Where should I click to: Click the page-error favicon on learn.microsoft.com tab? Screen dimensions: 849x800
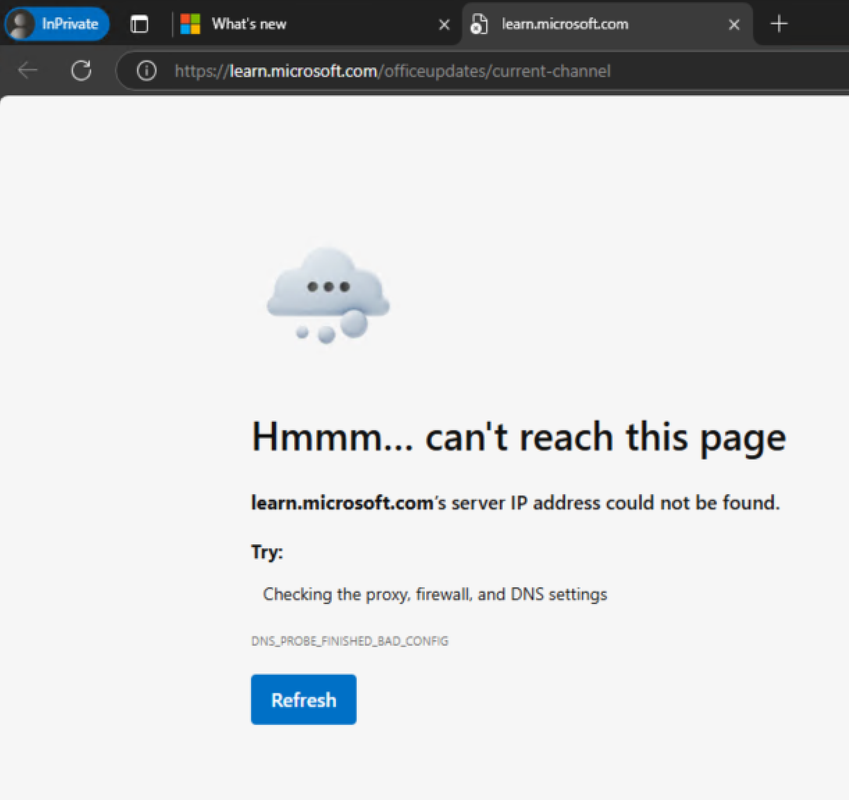pos(479,24)
